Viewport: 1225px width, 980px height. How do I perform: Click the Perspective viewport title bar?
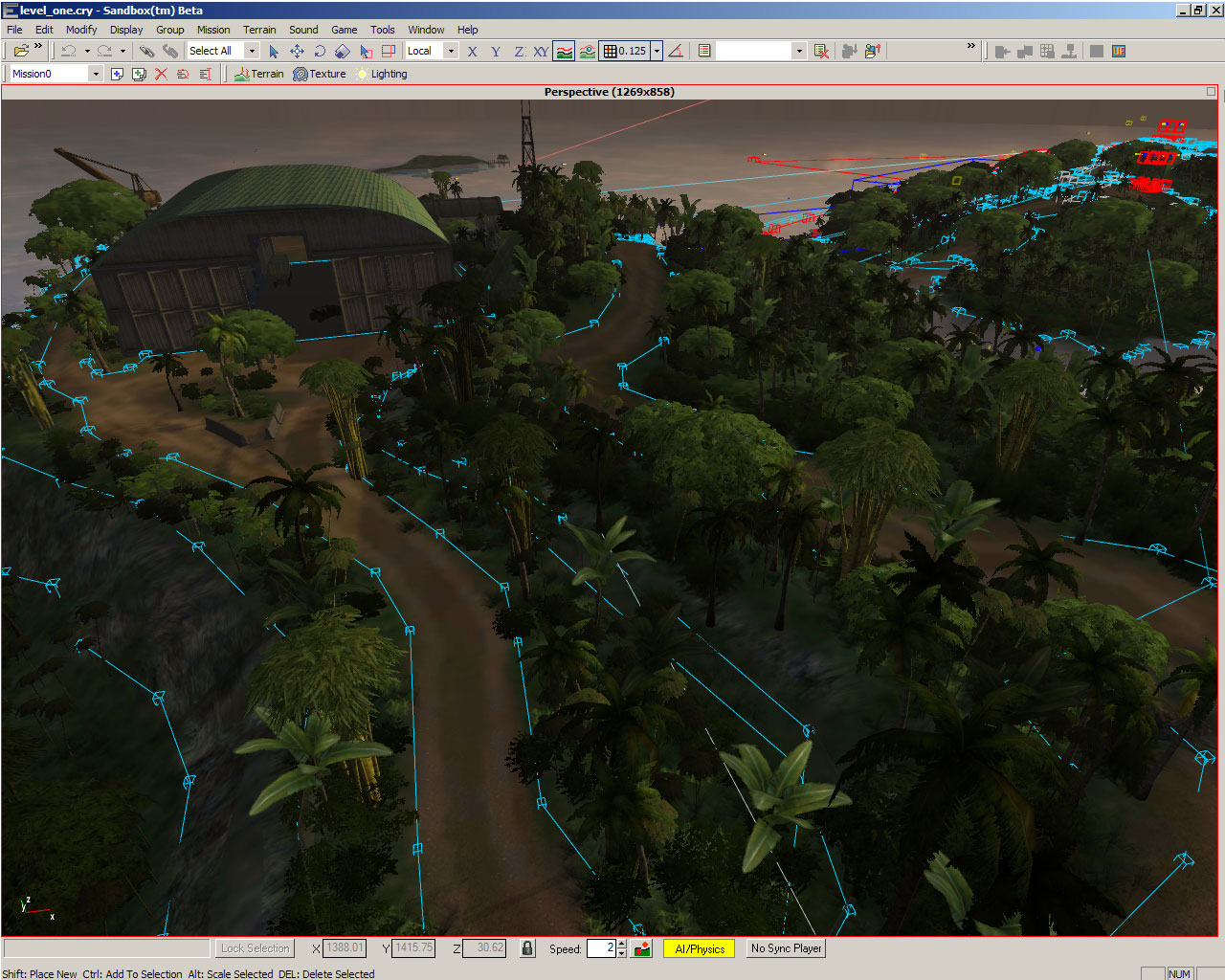[609, 92]
